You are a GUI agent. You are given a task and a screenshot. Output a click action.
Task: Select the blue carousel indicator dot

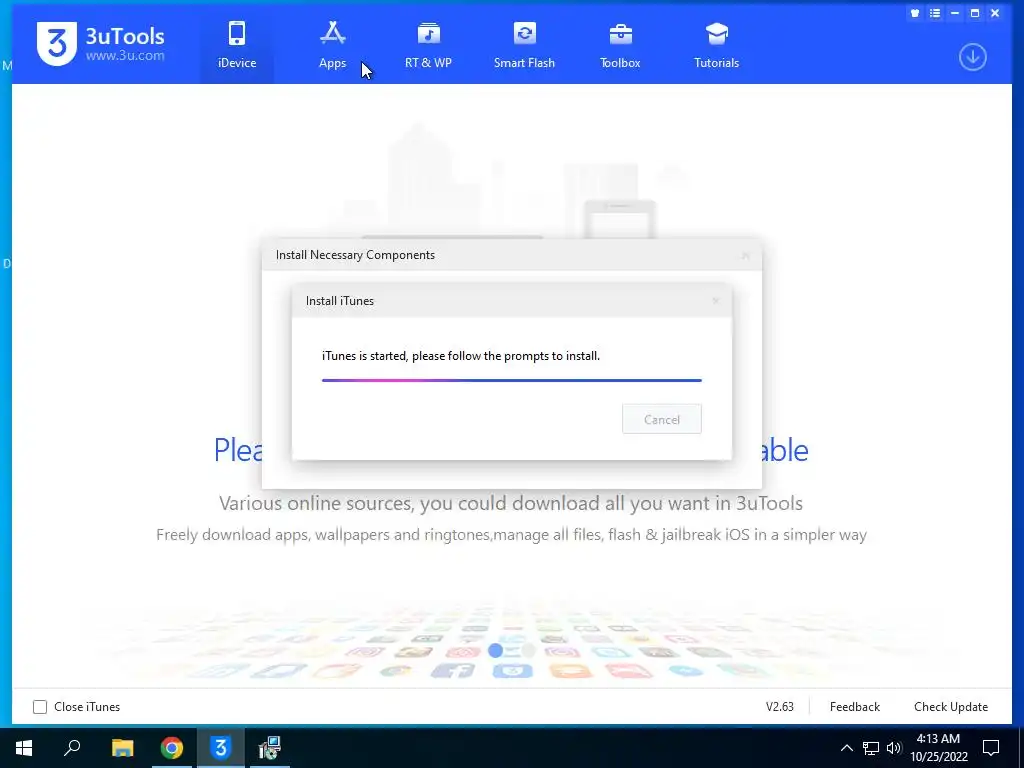click(x=496, y=650)
